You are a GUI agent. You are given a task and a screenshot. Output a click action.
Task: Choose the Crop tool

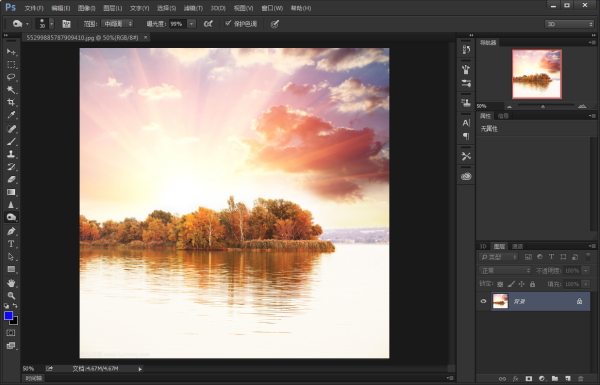coord(11,102)
